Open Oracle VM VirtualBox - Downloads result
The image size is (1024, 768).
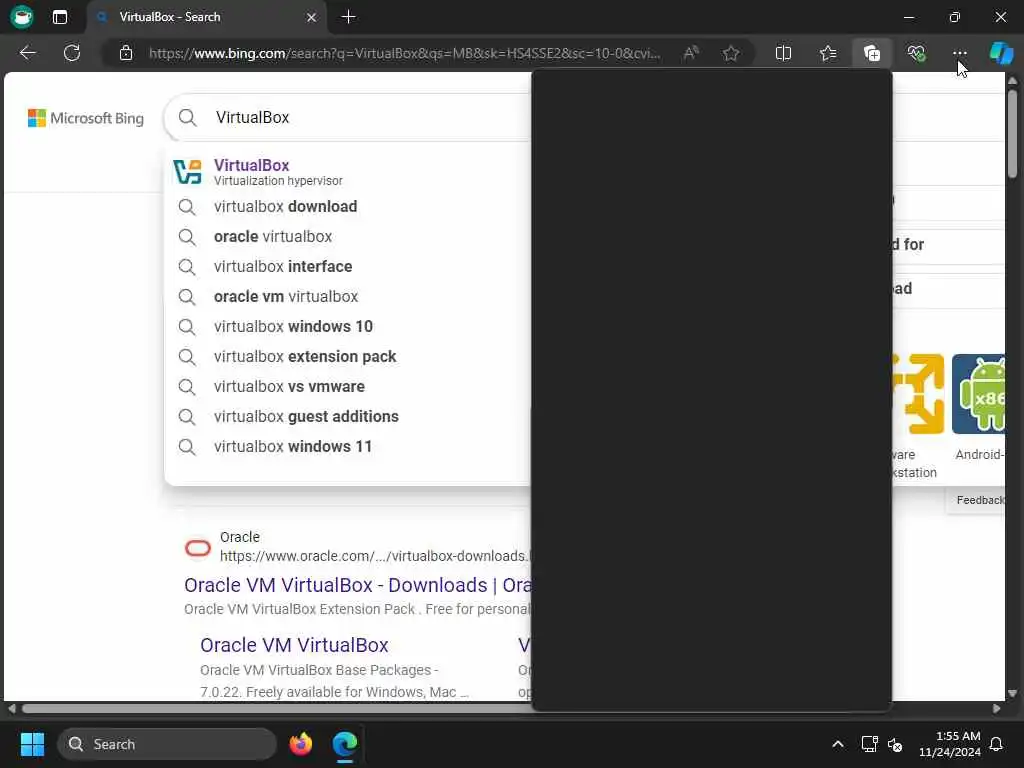(x=357, y=585)
